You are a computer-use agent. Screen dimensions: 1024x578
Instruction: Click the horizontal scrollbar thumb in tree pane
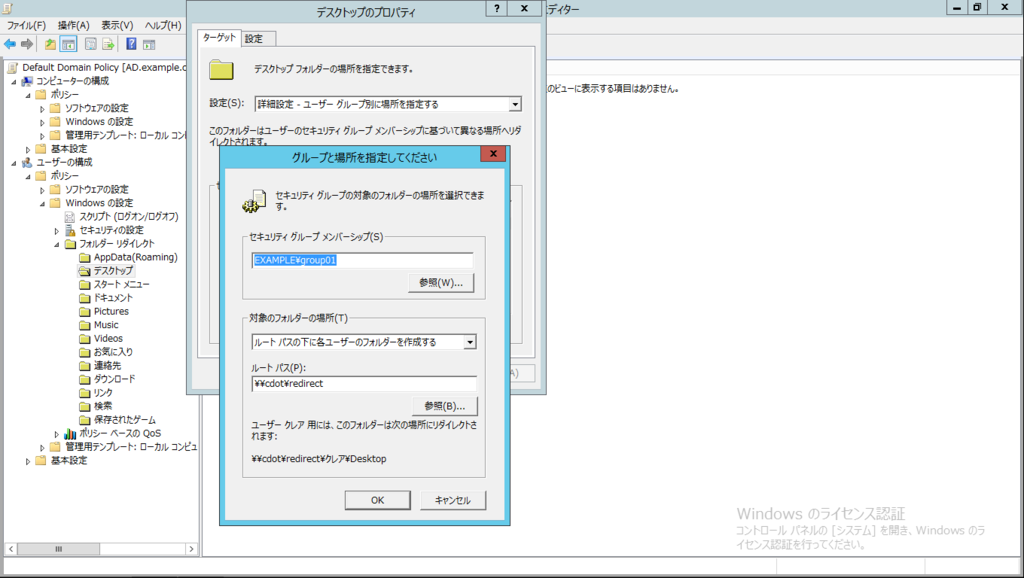(58, 549)
